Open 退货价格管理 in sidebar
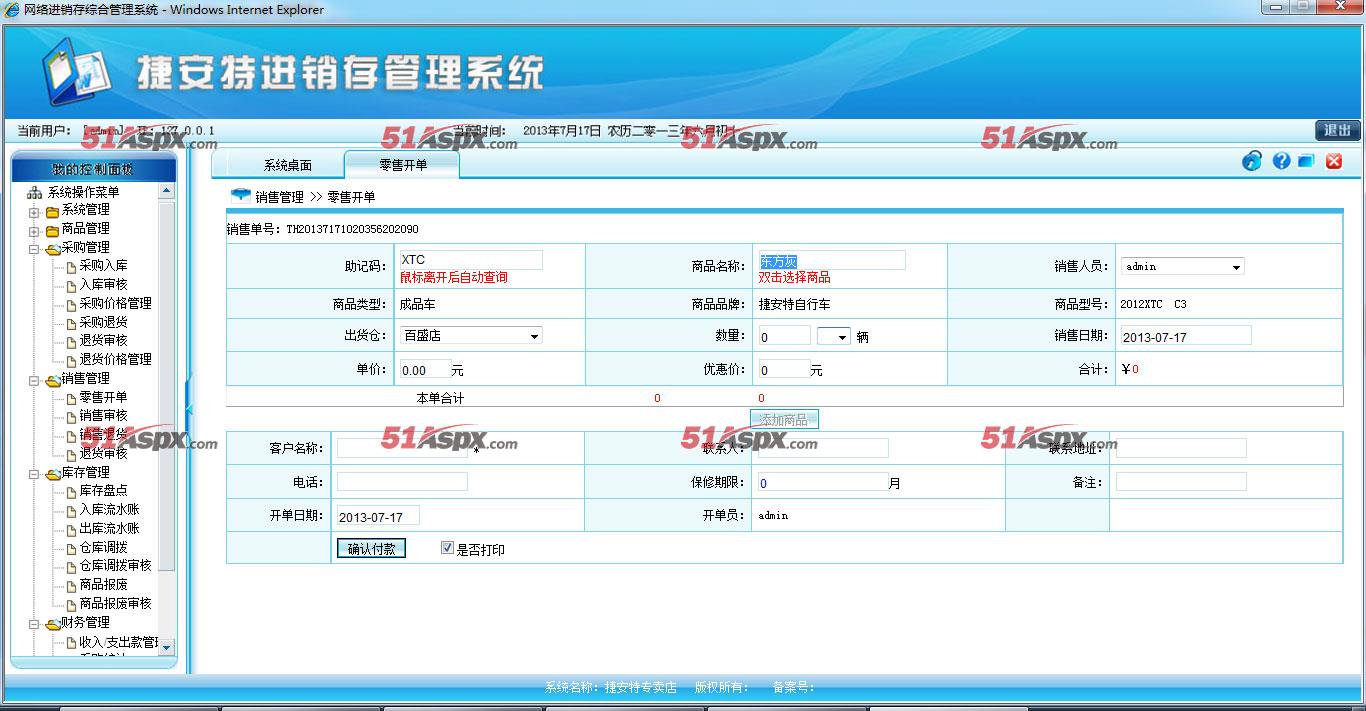The width and height of the screenshot is (1366, 711). 115,359
